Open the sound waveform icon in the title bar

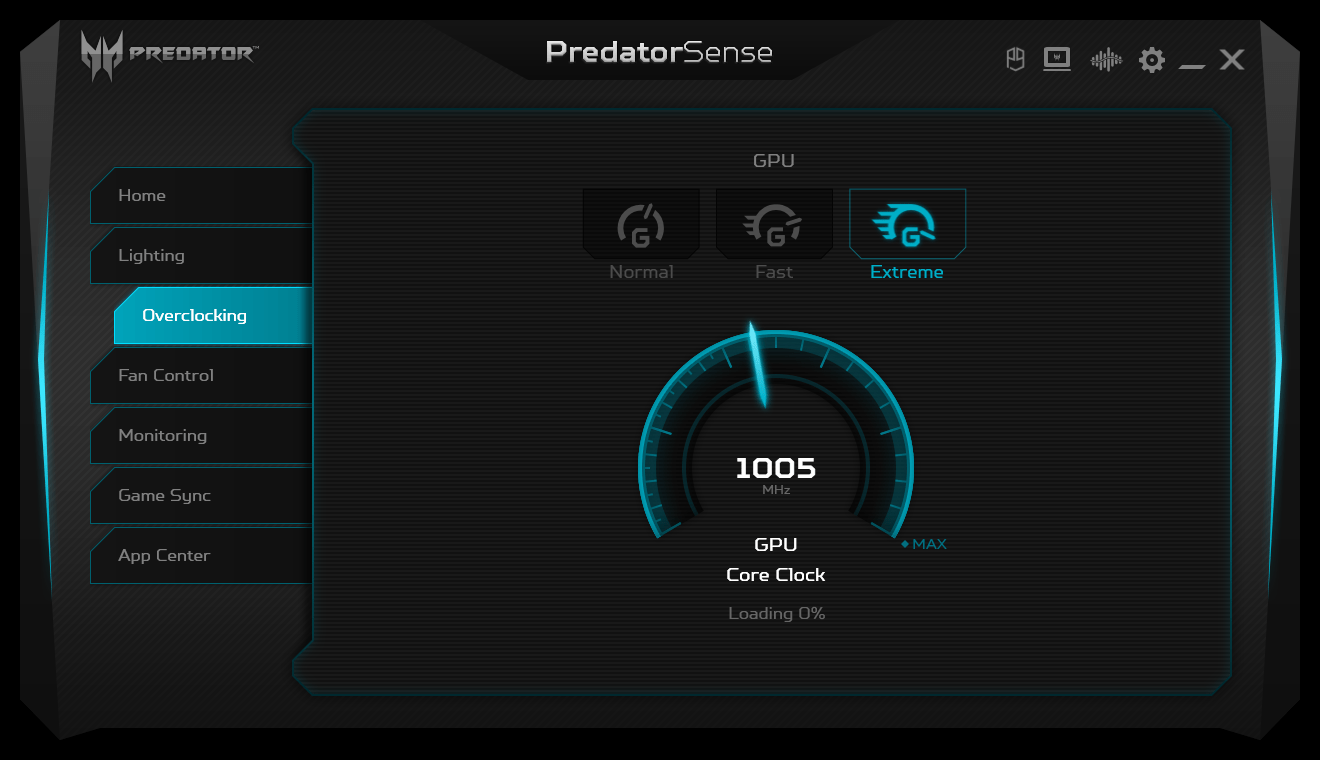(1106, 60)
